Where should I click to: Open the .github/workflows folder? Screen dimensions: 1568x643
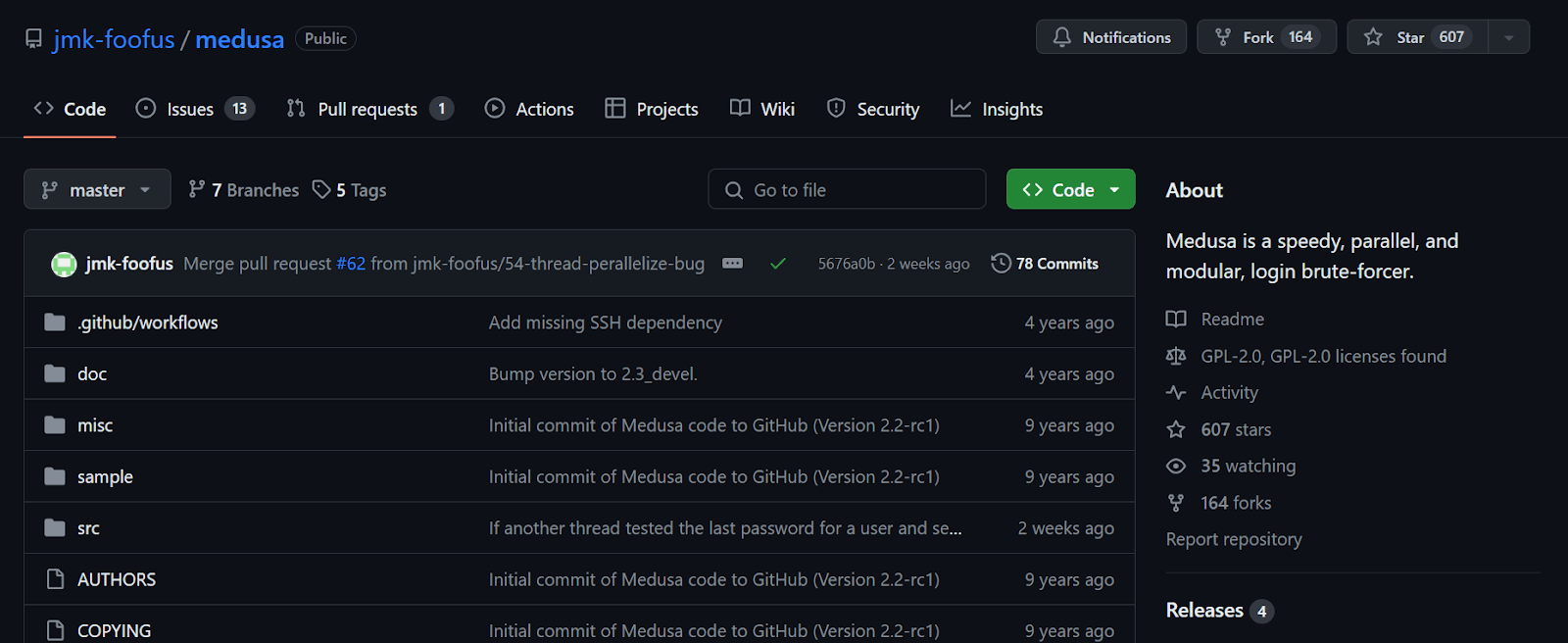(x=148, y=322)
